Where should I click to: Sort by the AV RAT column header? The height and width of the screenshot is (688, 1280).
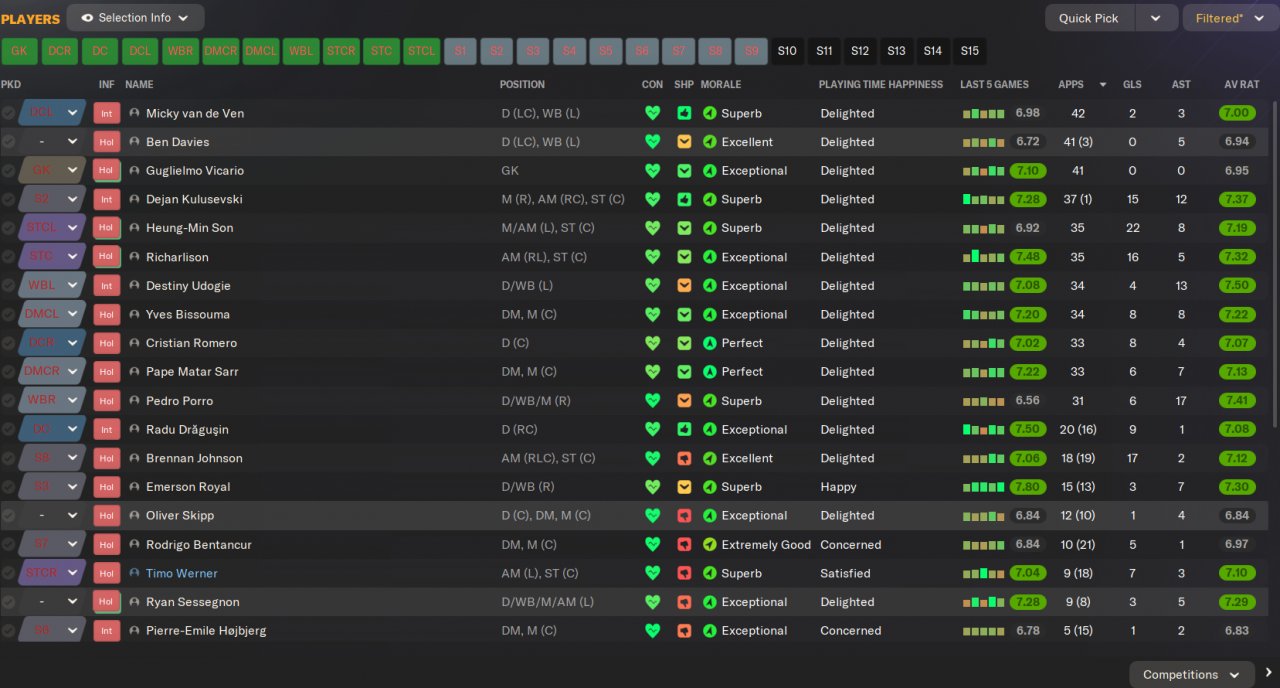(1241, 85)
